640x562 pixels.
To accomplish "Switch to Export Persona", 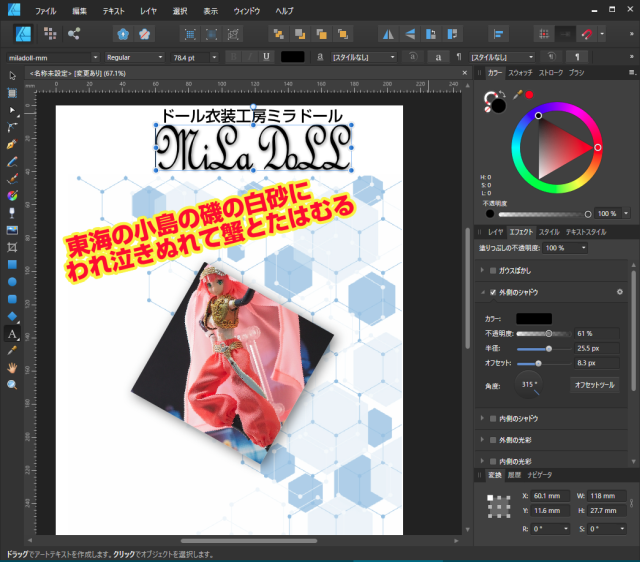I will 74,34.
